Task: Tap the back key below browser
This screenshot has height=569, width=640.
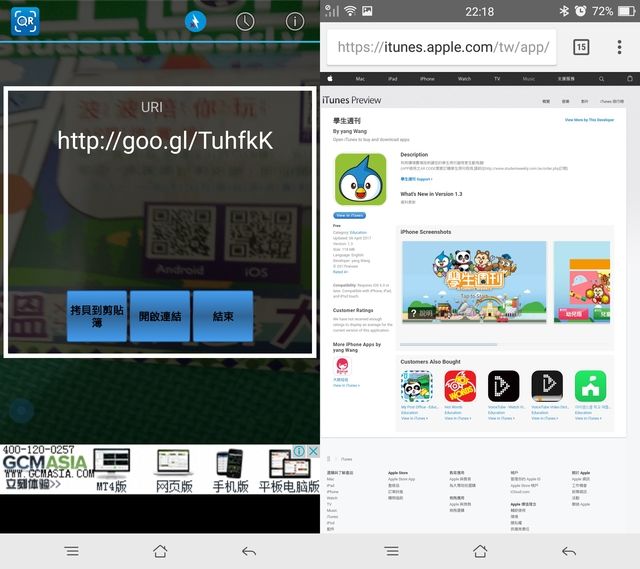Action: pyautogui.click(x=569, y=552)
